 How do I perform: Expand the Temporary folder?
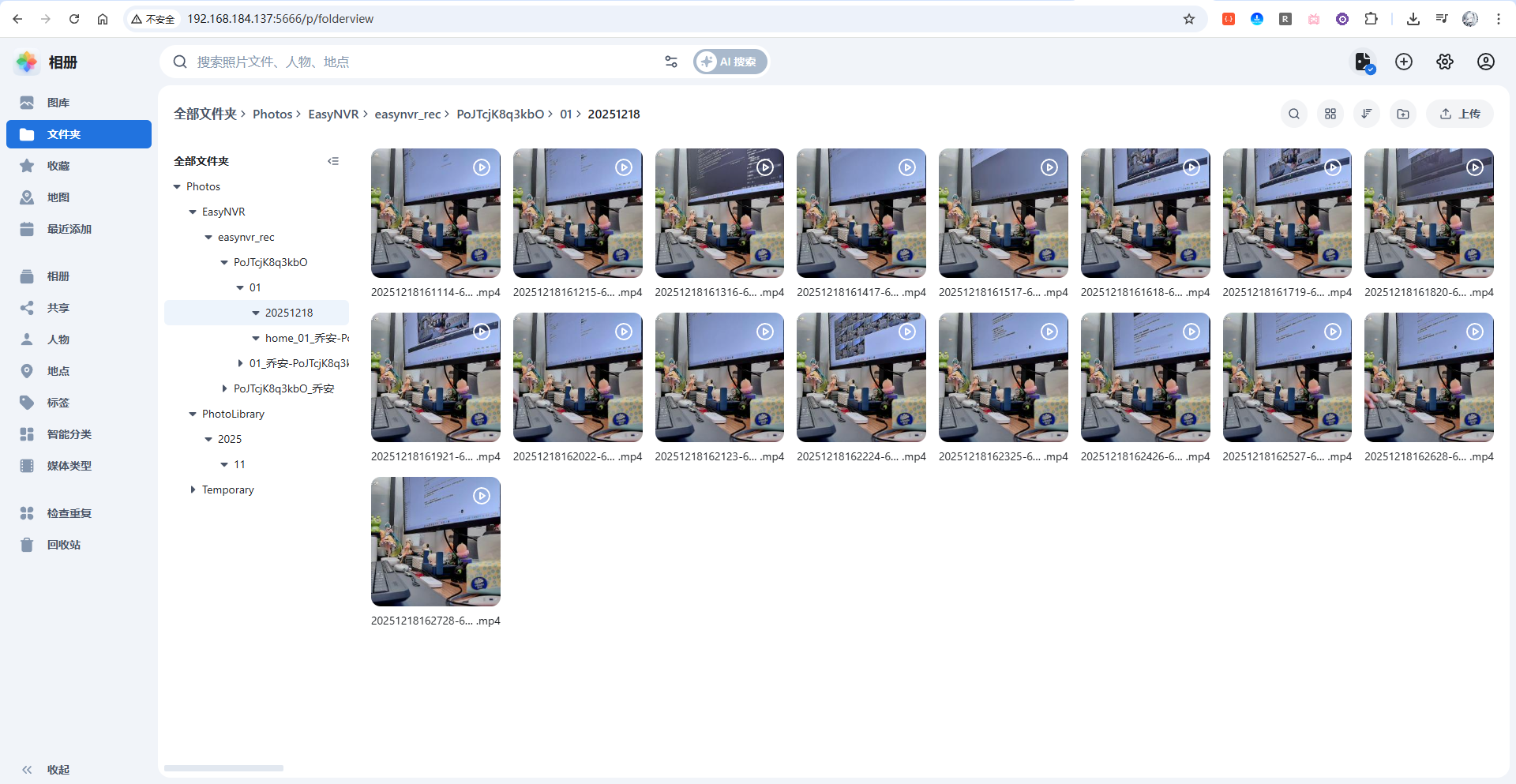pos(193,490)
